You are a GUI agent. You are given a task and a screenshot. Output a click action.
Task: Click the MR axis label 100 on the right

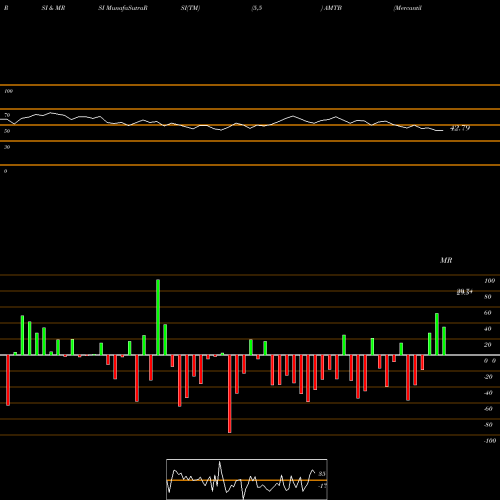pyautogui.click(x=489, y=281)
